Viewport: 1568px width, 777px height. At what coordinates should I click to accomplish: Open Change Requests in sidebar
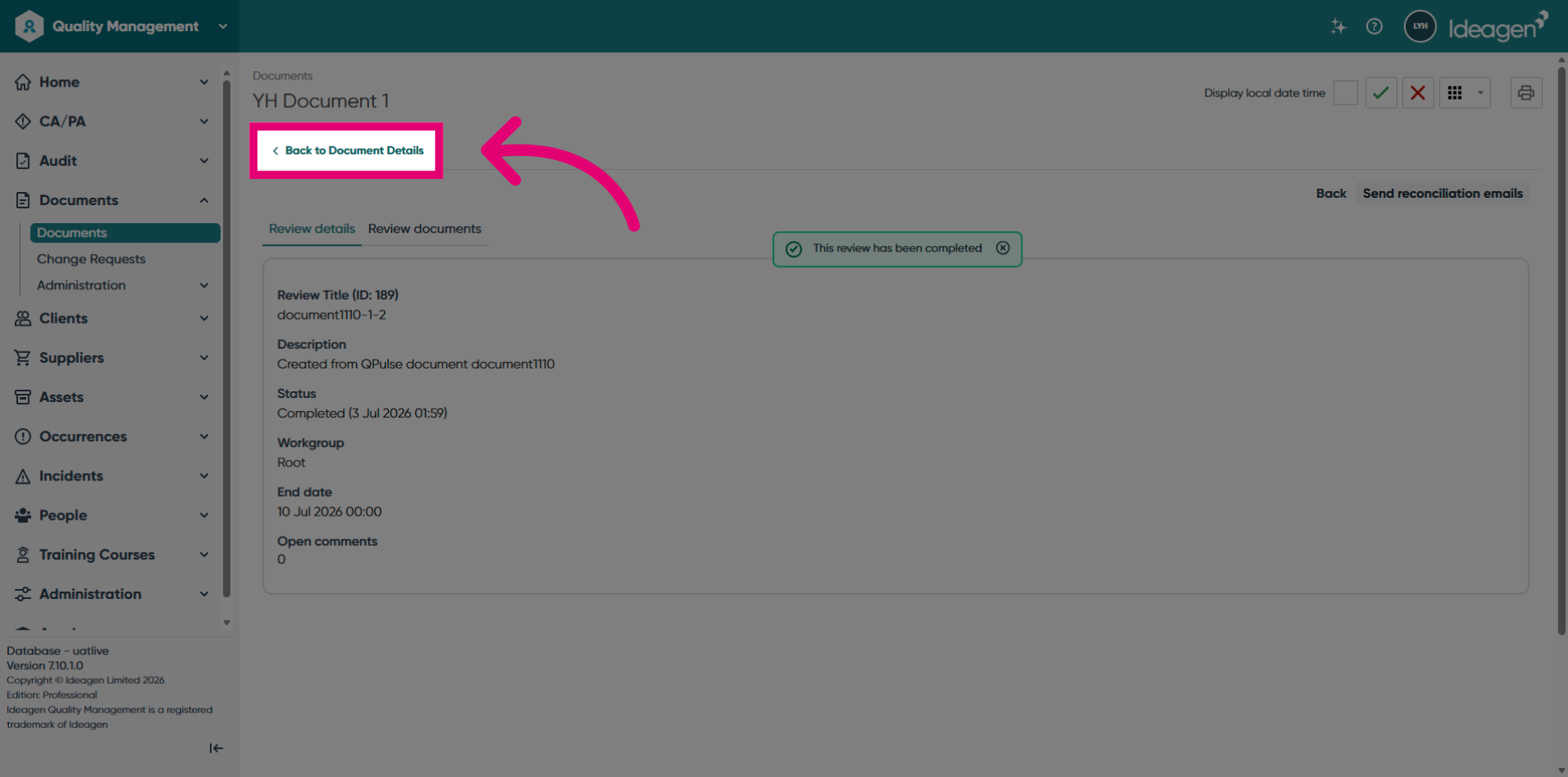[91, 259]
